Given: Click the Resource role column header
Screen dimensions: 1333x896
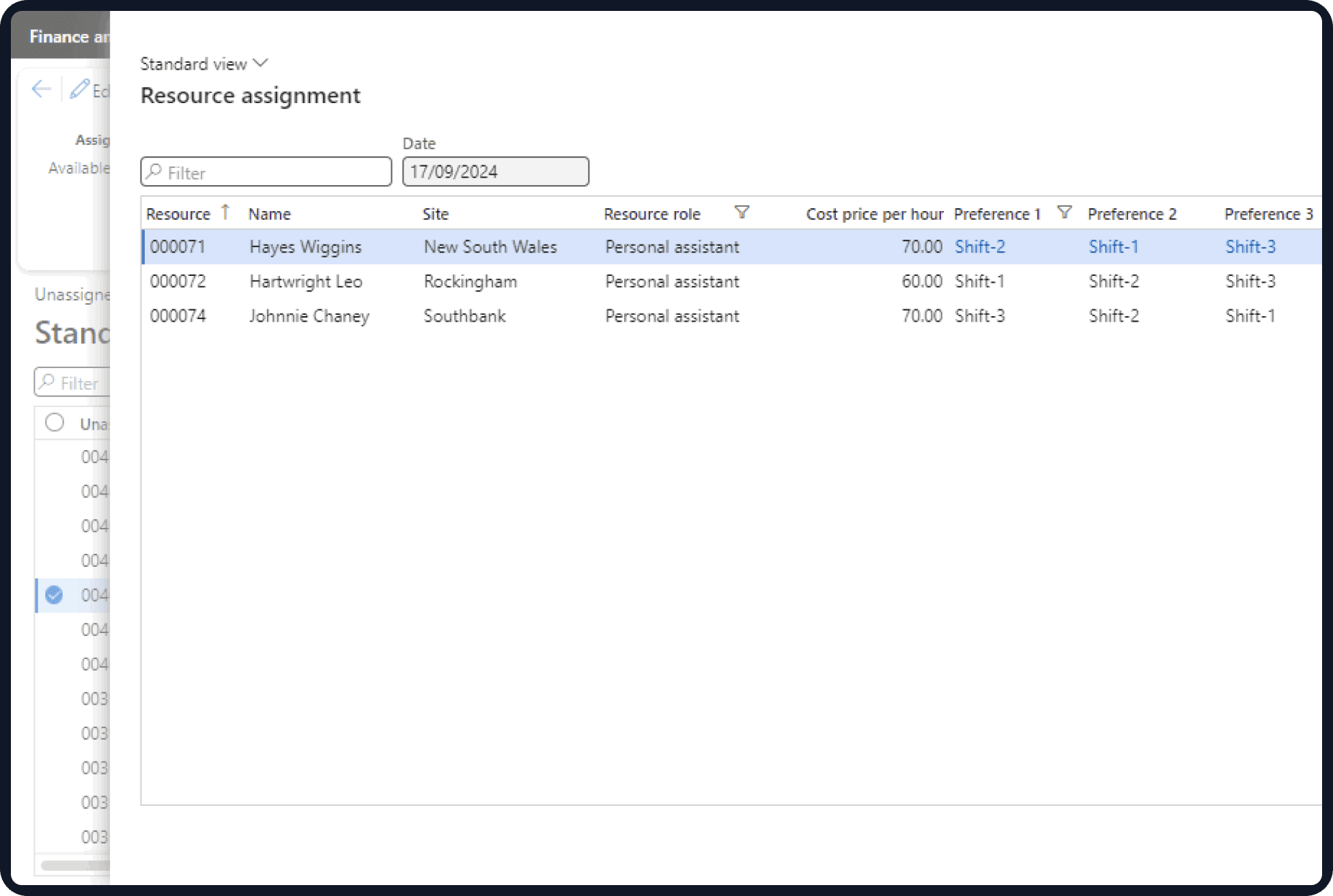Looking at the screenshot, I should [652, 214].
